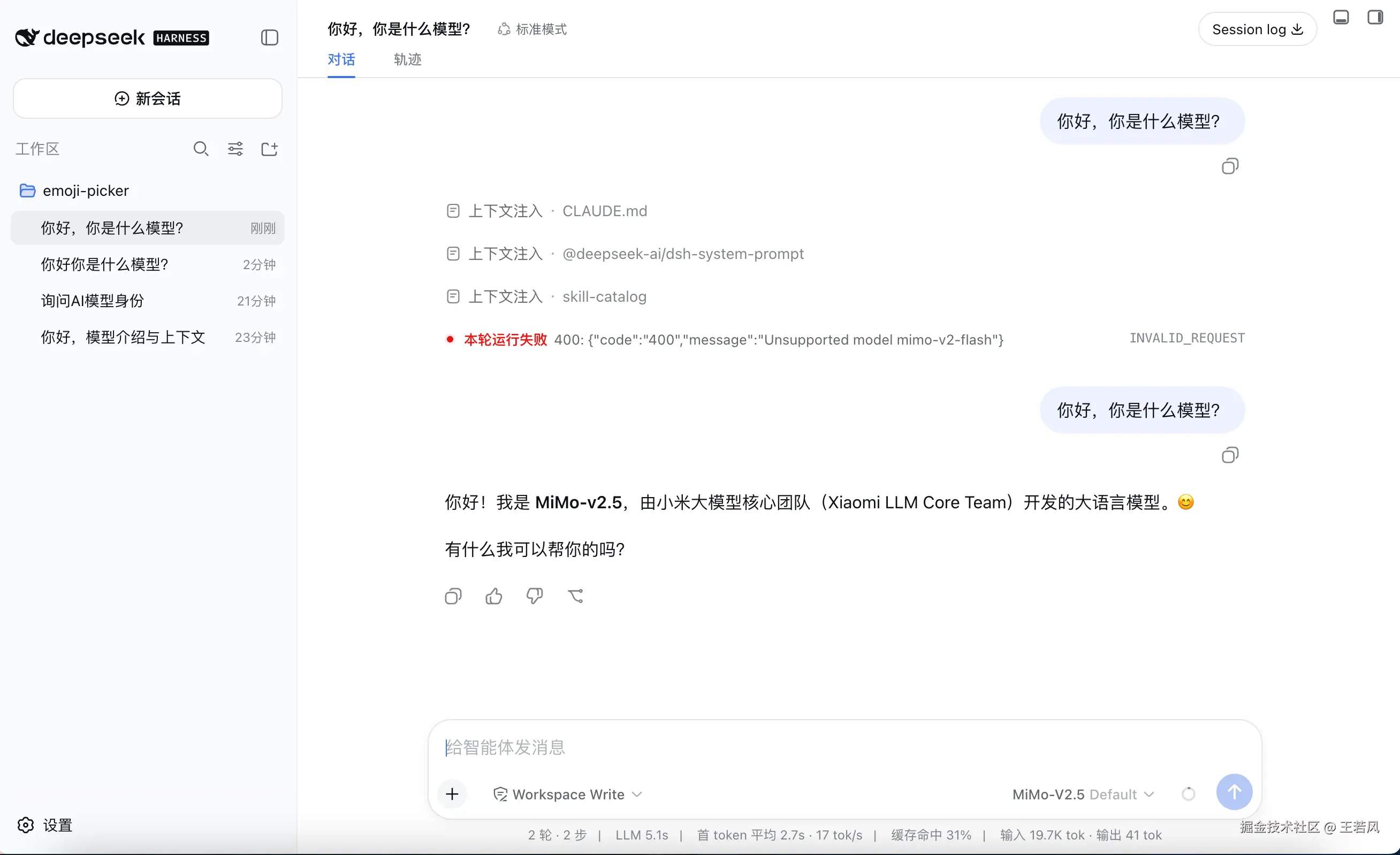Viewport: 1400px width, 855px height.
Task: Click the 首 token 平均 2.7s status entry
Action: point(750,835)
